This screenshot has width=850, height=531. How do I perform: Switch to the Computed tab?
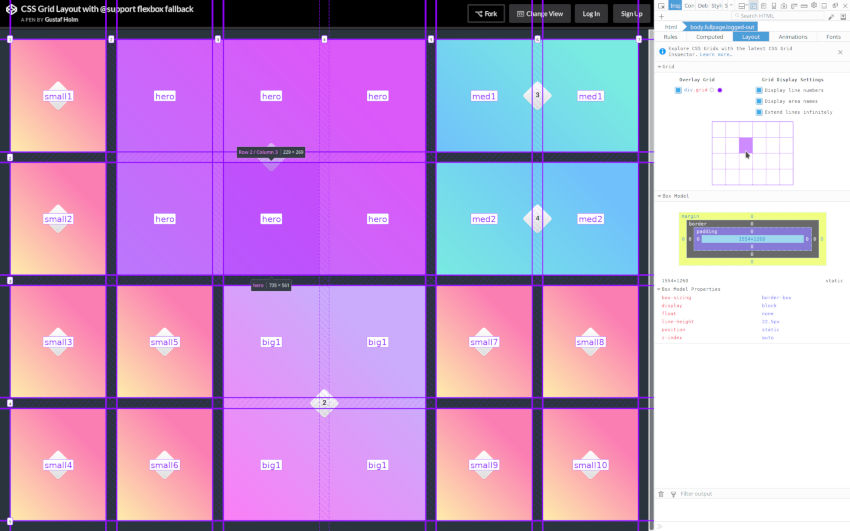[x=709, y=37]
